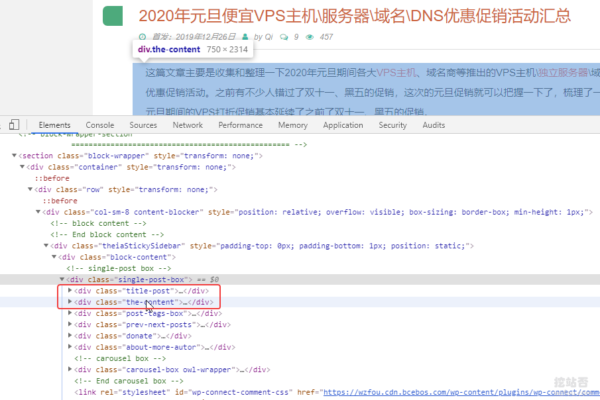
Task: Click the wp-connect-comment-css stylesheet href link
Action: click(461, 392)
